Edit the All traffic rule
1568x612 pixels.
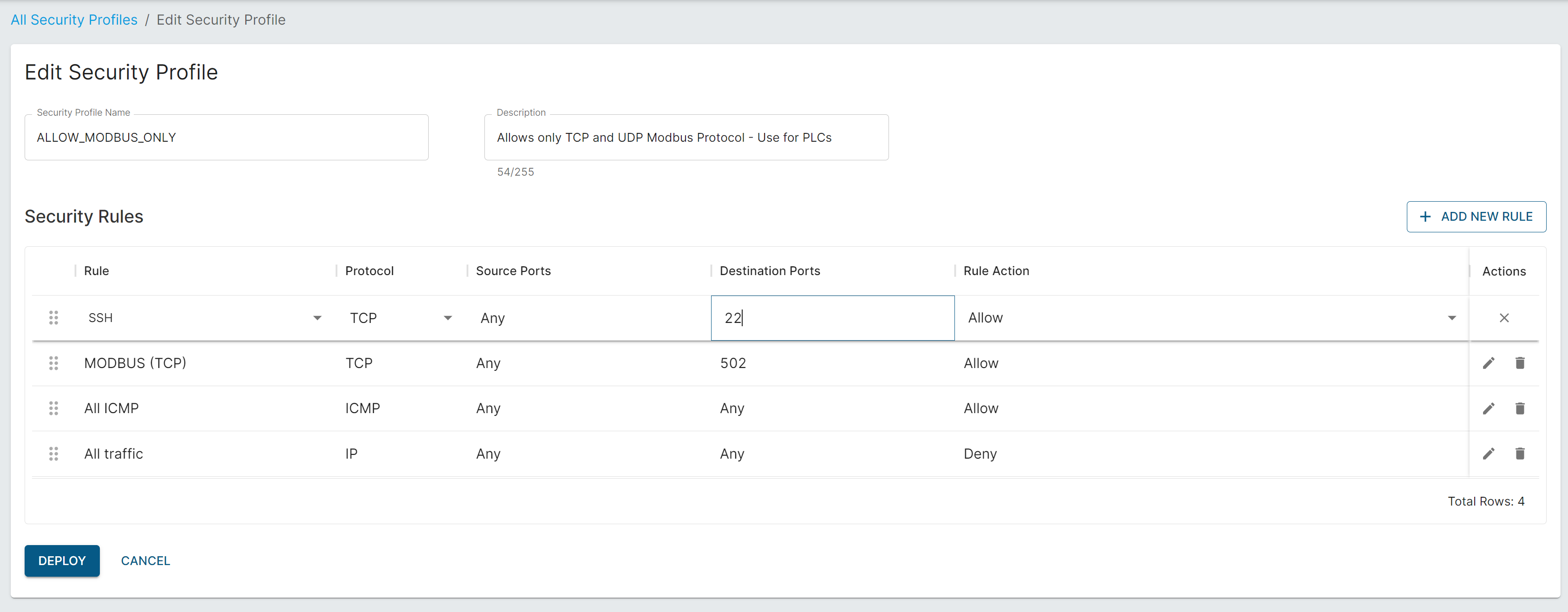click(x=1488, y=453)
